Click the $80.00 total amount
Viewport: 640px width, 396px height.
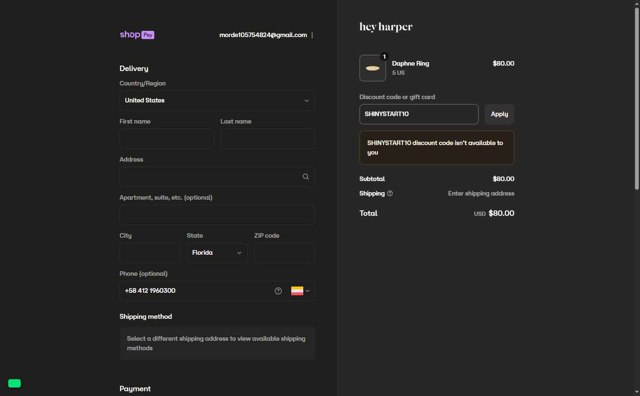click(501, 213)
